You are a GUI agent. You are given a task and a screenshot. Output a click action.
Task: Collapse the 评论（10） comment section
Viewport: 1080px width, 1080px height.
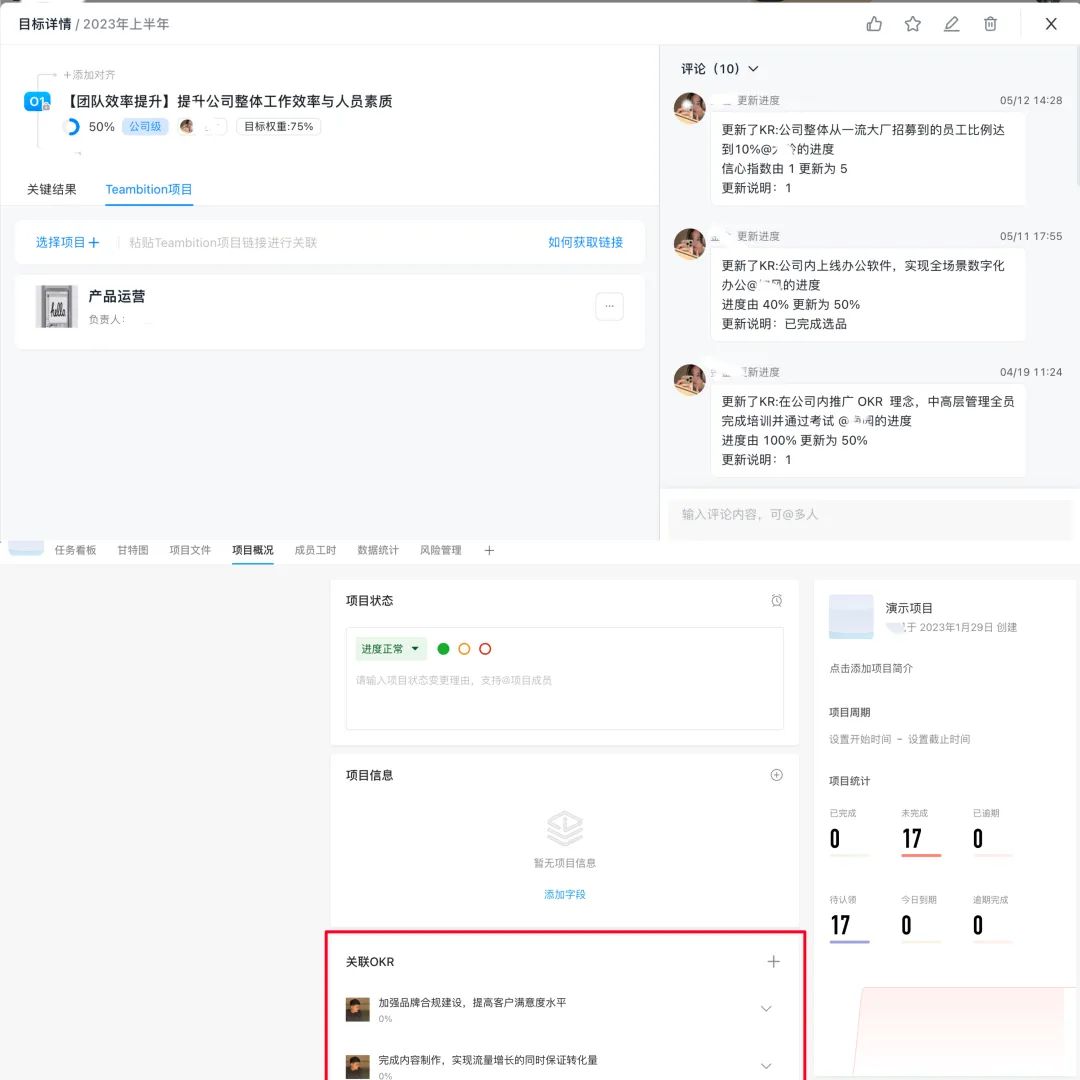[753, 69]
